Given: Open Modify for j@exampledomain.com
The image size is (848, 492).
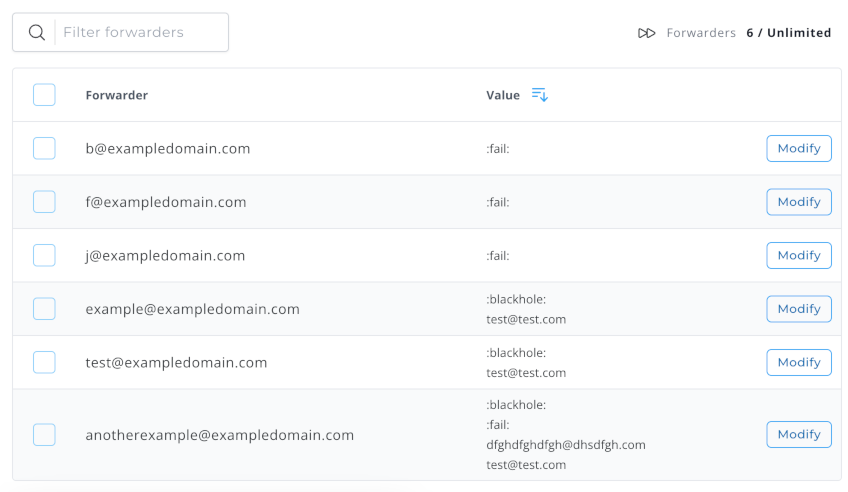Looking at the screenshot, I should coord(798,255).
